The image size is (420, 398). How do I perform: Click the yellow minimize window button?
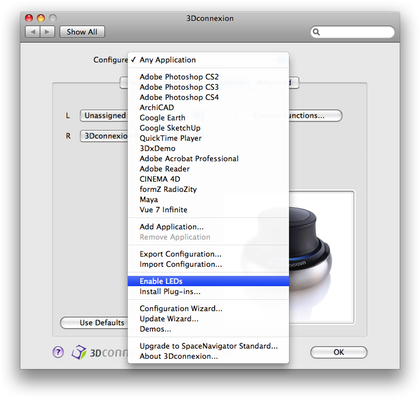41,18
